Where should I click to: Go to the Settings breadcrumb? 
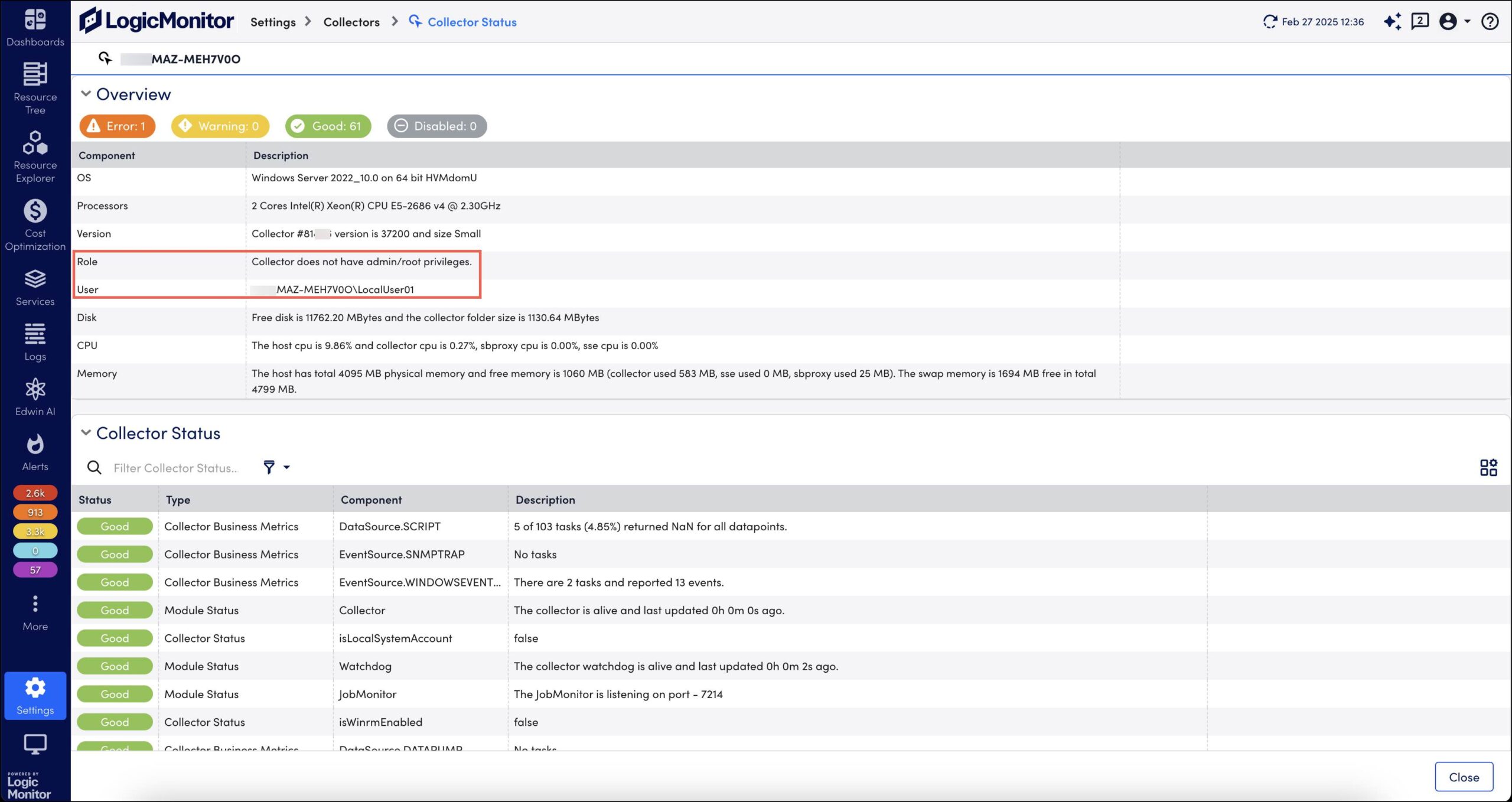273,22
